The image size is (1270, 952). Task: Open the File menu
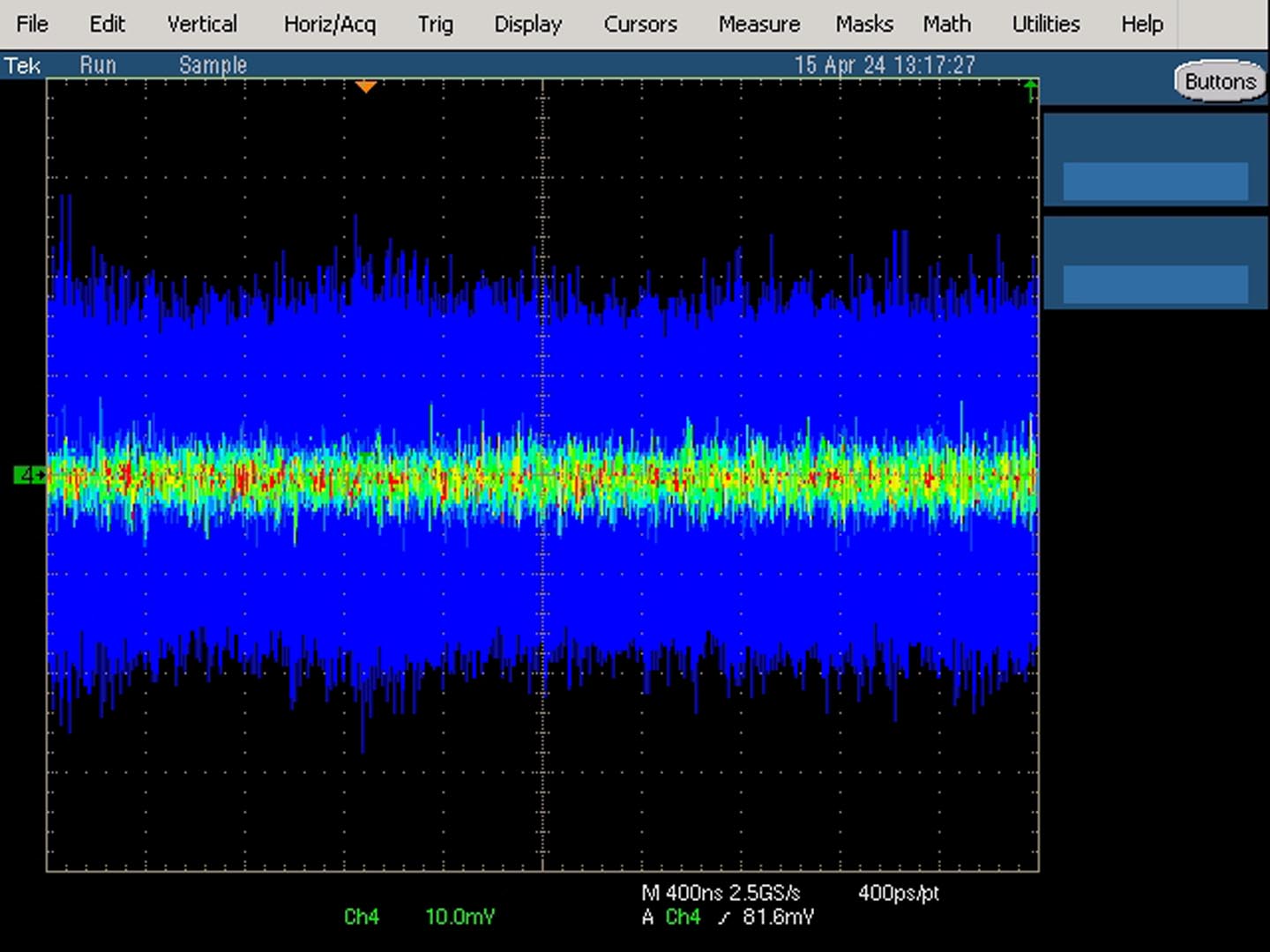point(33,24)
